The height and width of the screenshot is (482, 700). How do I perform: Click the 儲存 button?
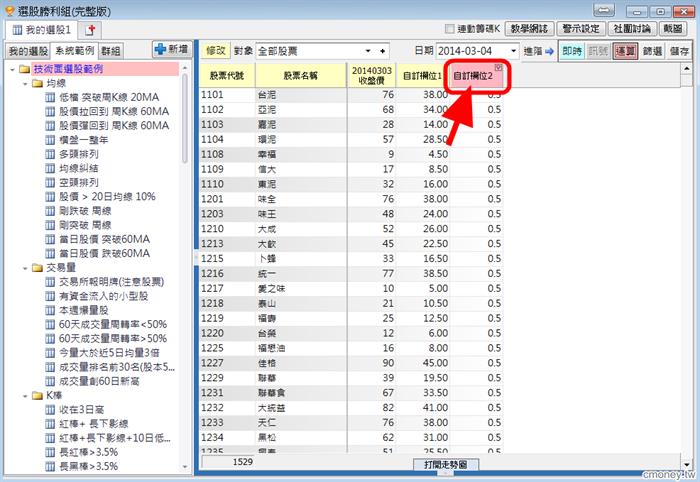679,51
